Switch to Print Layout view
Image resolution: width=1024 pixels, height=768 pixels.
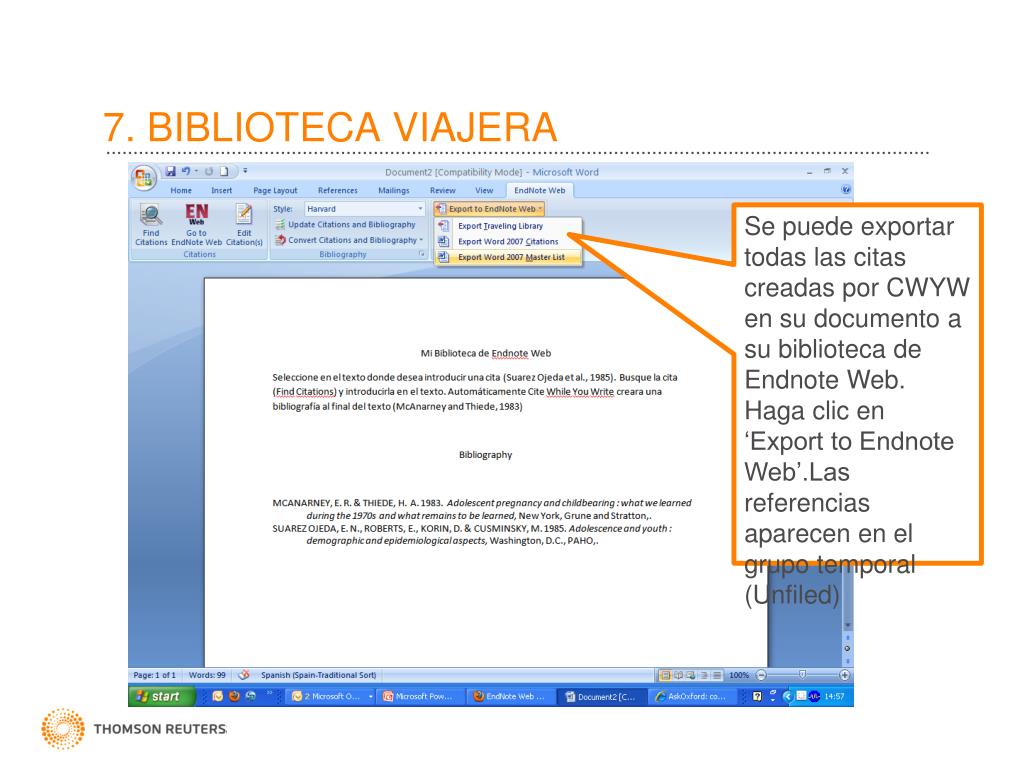[665, 675]
